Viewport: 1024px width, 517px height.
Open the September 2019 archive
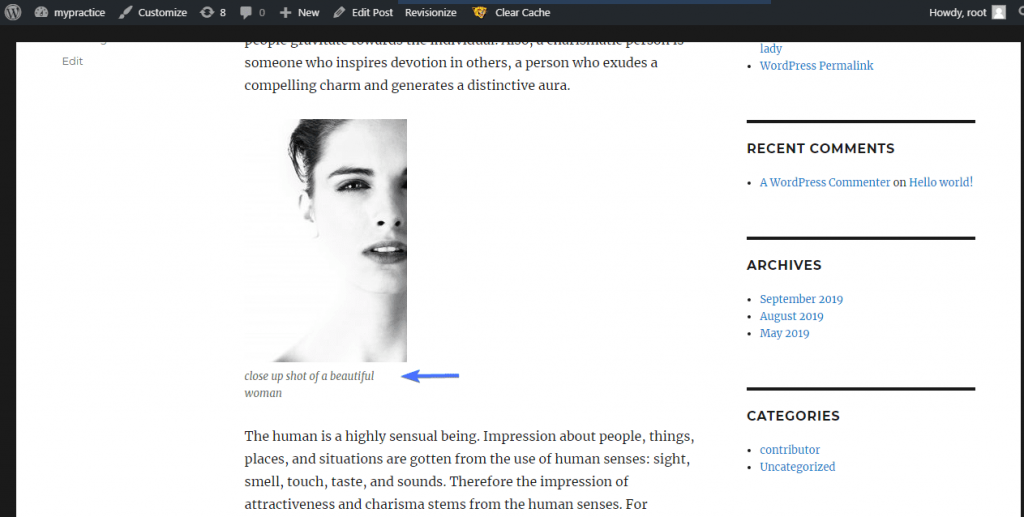coord(801,300)
